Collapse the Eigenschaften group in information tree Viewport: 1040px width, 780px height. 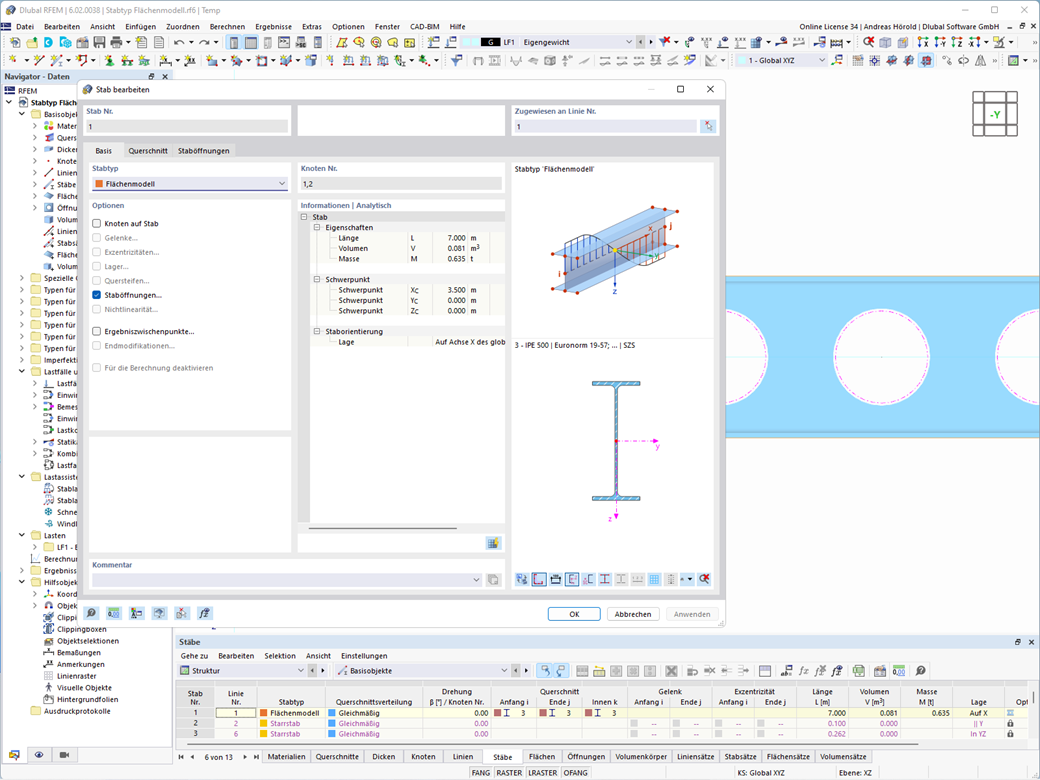pos(317,228)
